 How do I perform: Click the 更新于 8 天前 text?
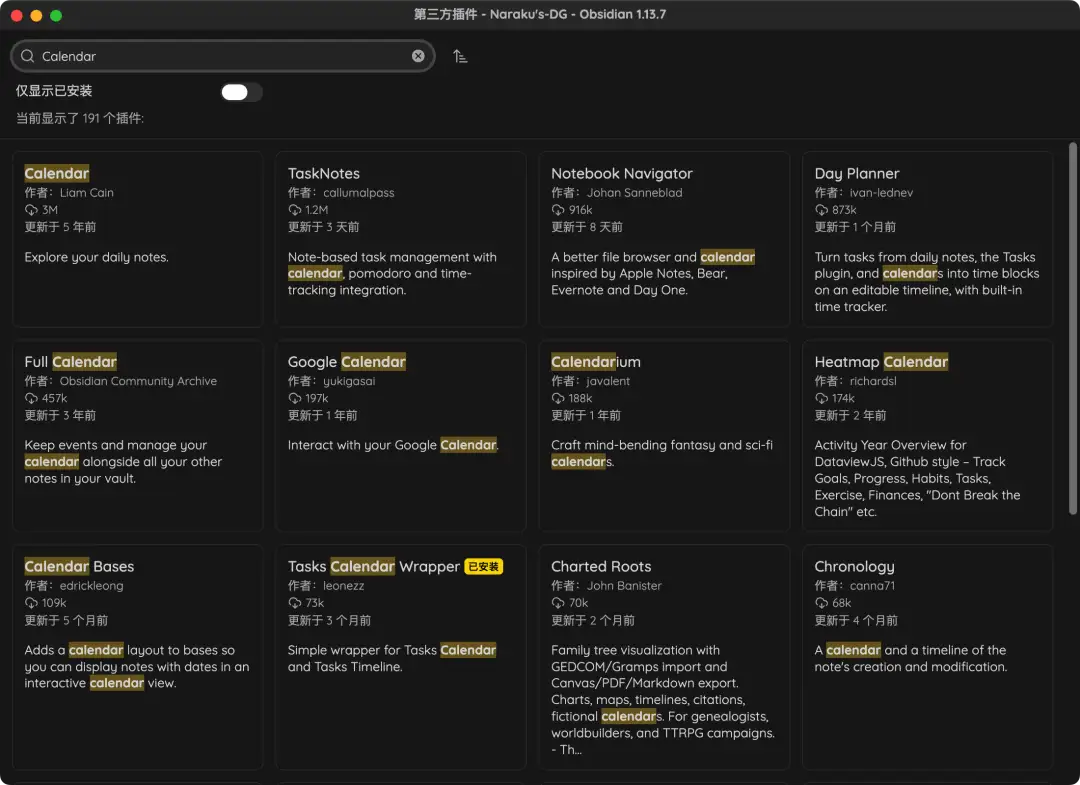click(587, 227)
